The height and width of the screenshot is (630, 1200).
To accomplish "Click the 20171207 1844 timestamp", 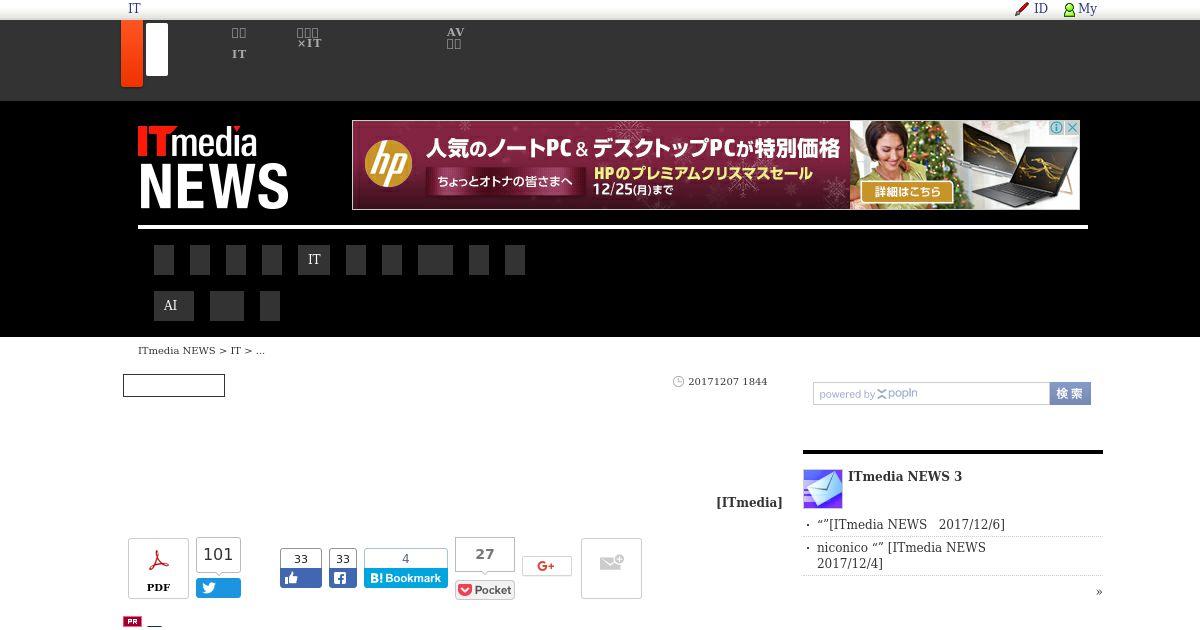I will (x=727, y=382).
